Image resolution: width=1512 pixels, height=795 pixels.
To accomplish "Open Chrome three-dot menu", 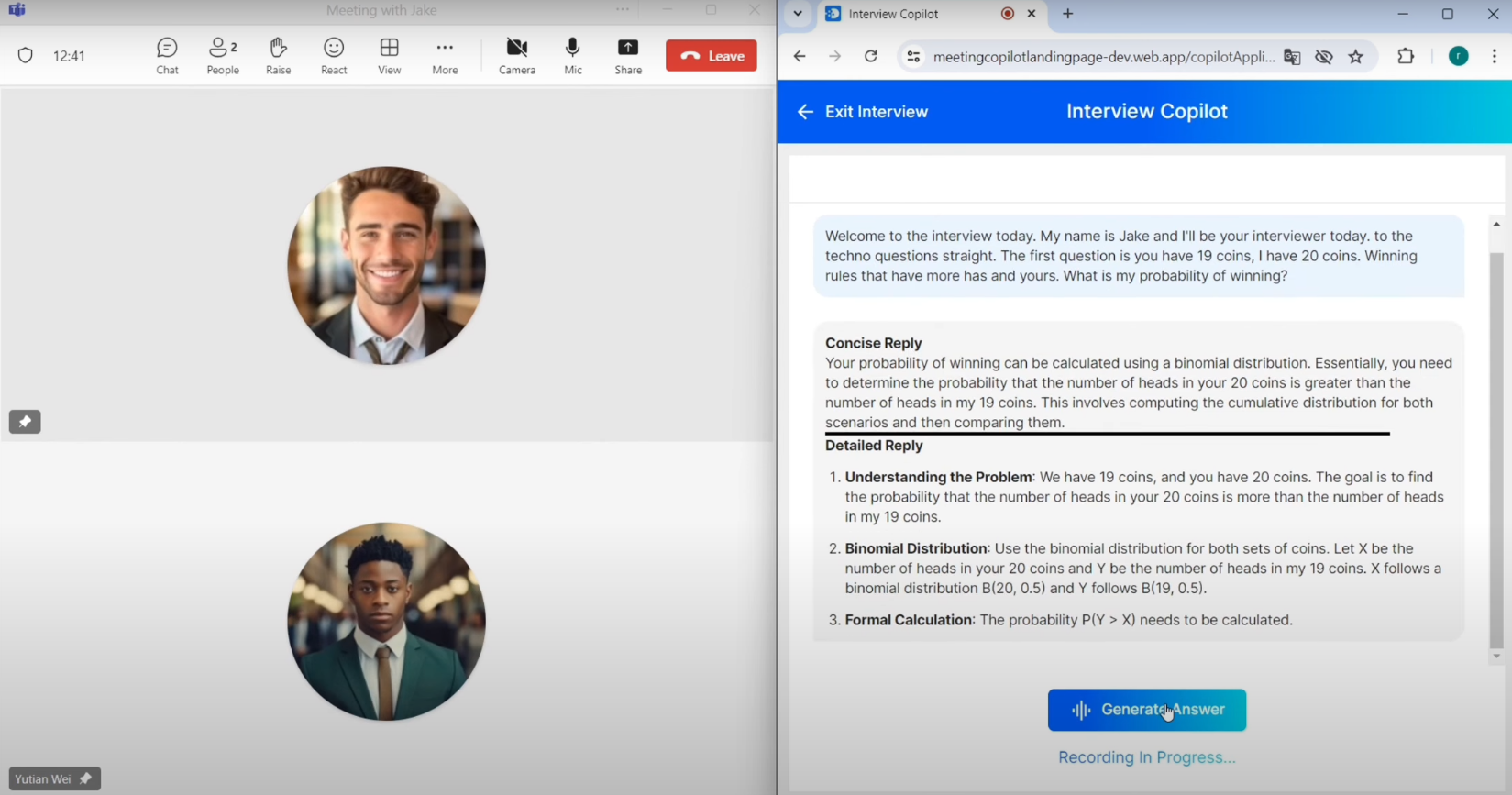I will [1495, 57].
